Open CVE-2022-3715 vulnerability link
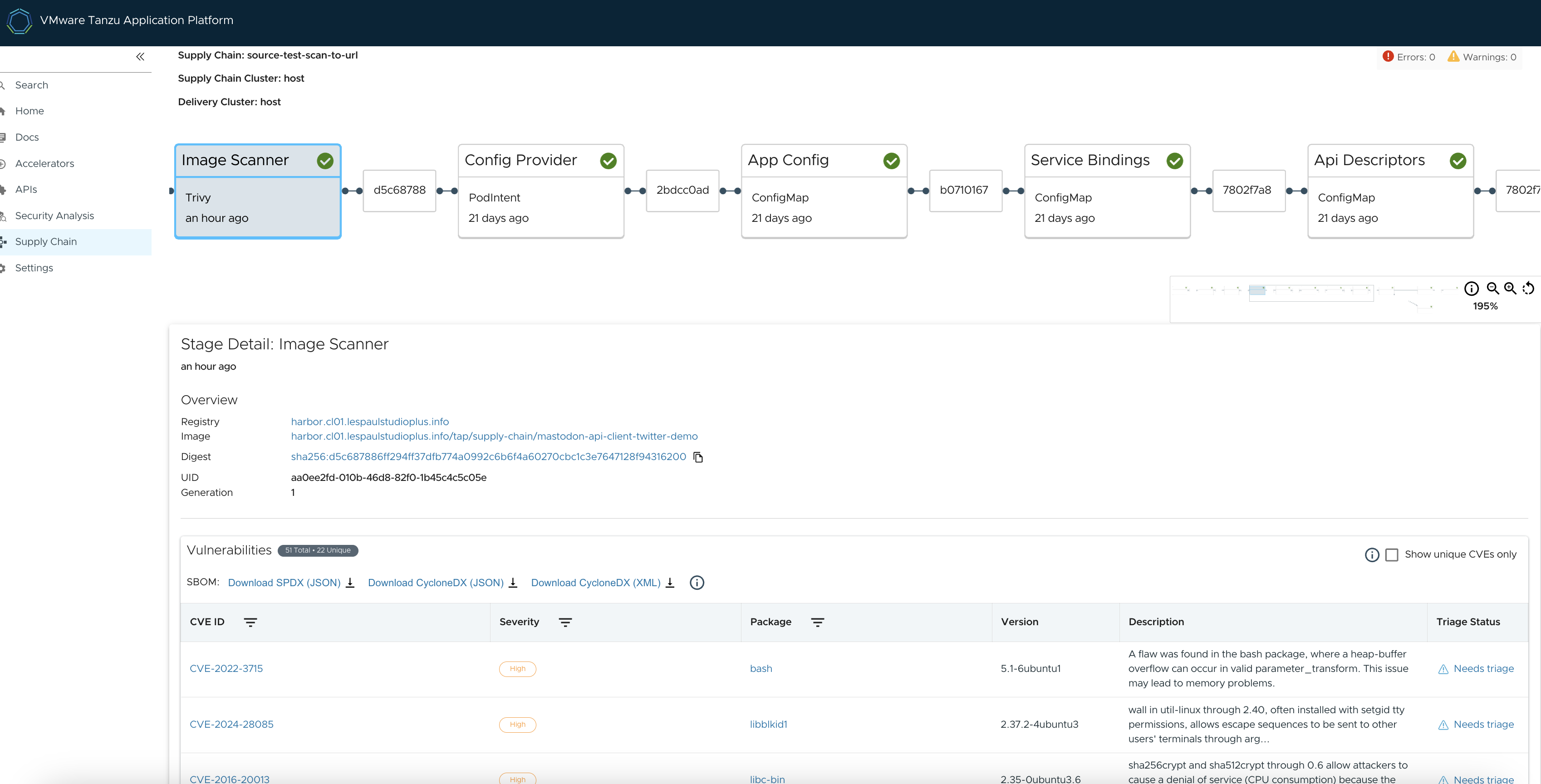The width and height of the screenshot is (1541, 784). [x=226, y=669]
